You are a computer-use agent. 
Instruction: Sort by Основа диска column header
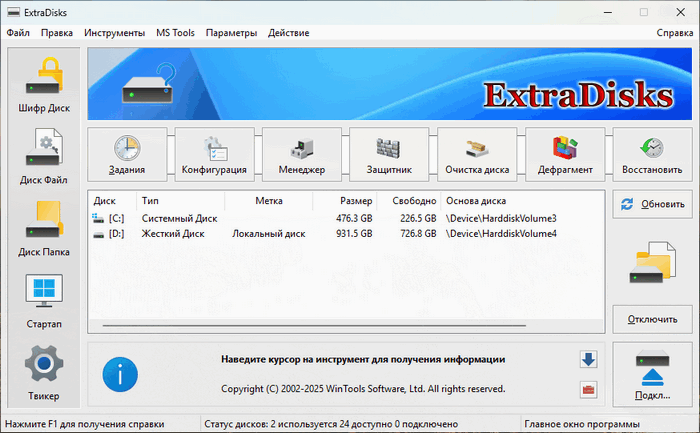click(522, 201)
